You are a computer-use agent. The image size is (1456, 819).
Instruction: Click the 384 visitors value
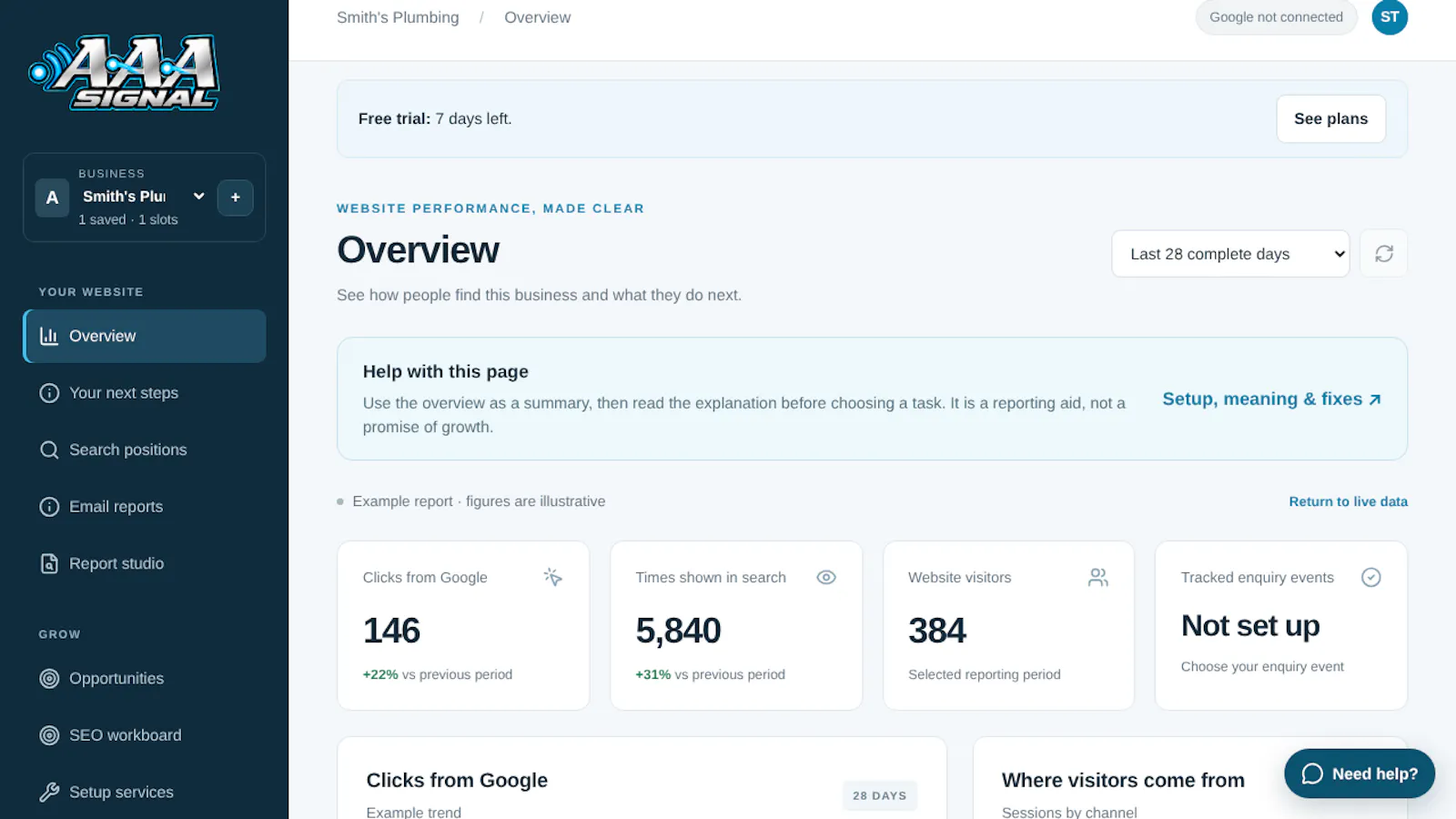pyautogui.click(x=937, y=631)
